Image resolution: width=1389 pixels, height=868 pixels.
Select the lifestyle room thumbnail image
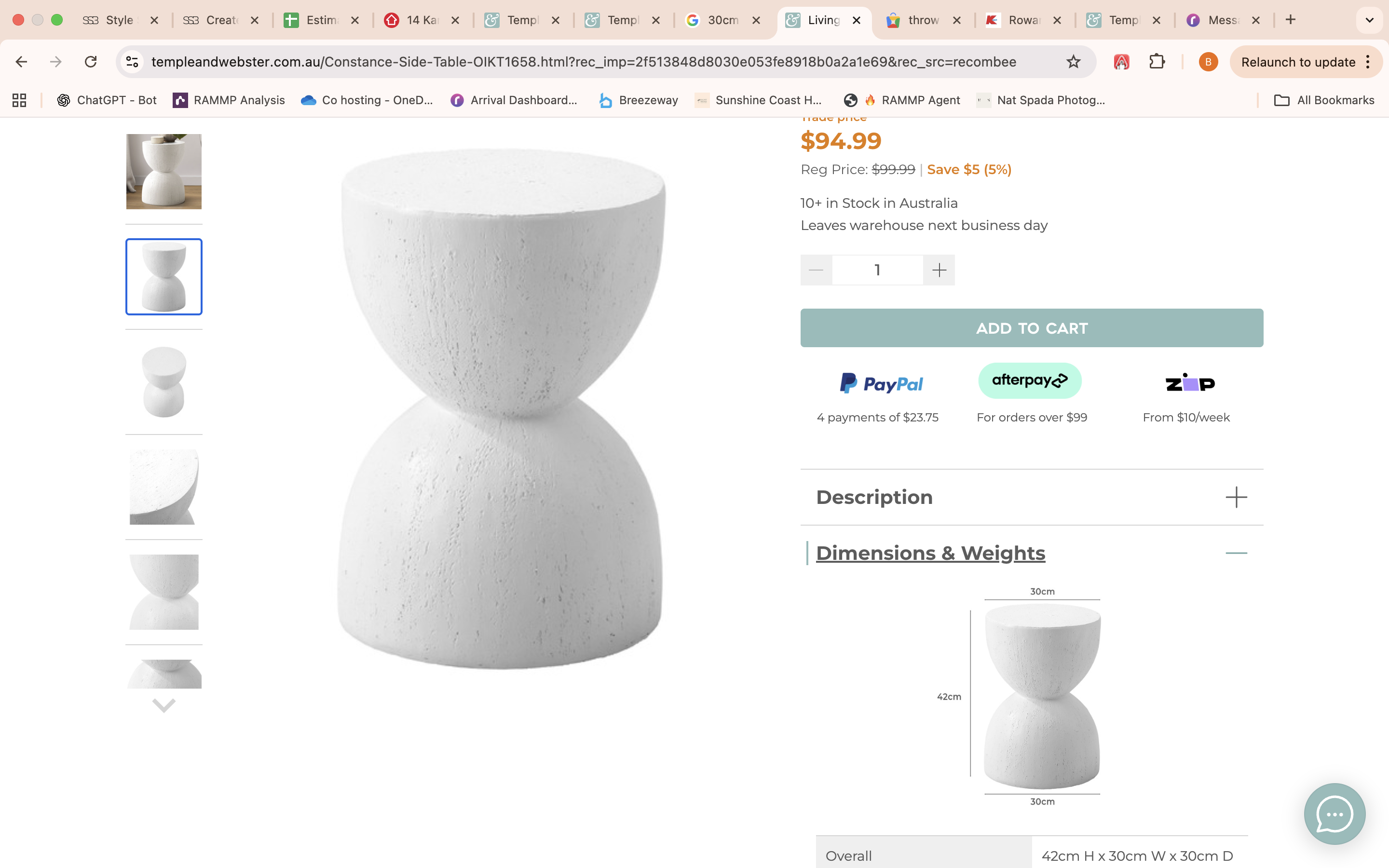[163, 172]
